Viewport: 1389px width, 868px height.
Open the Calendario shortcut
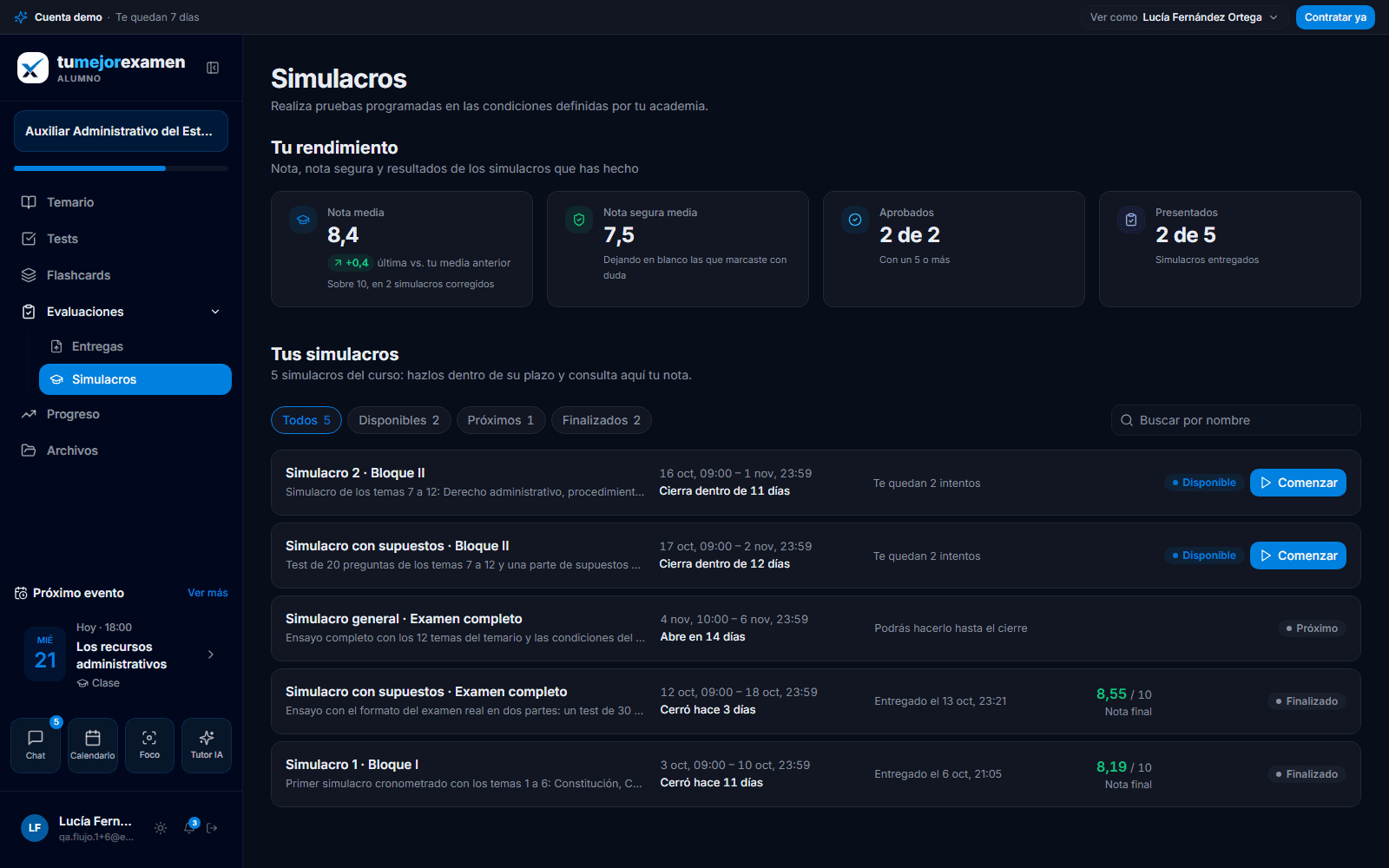[93, 746]
